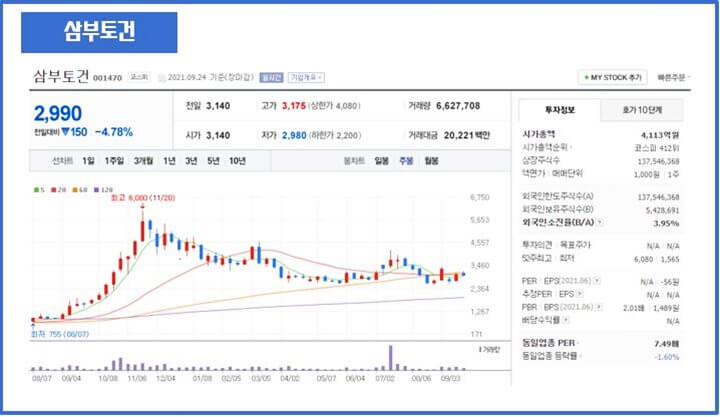Click the 최고 6,080 (11/20) chart marker

(x=143, y=198)
